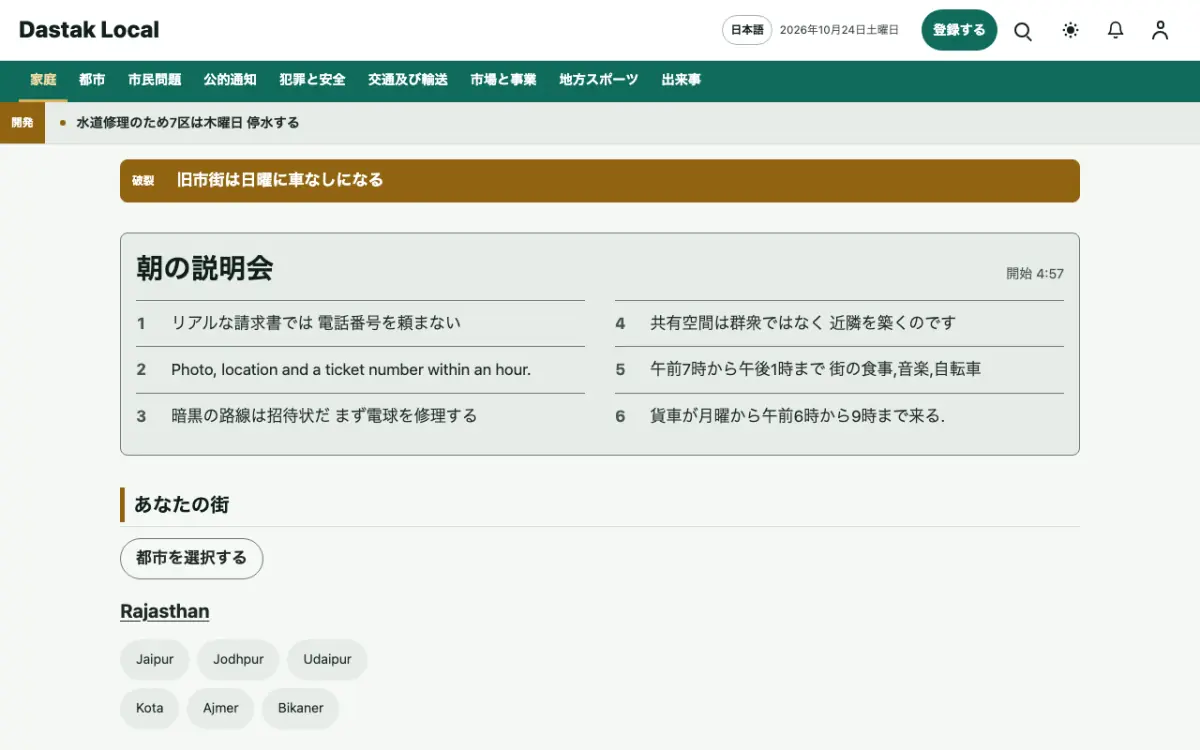The image size is (1200, 750).
Task: Click the あなたの街 section heading
Action: pos(182,505)
